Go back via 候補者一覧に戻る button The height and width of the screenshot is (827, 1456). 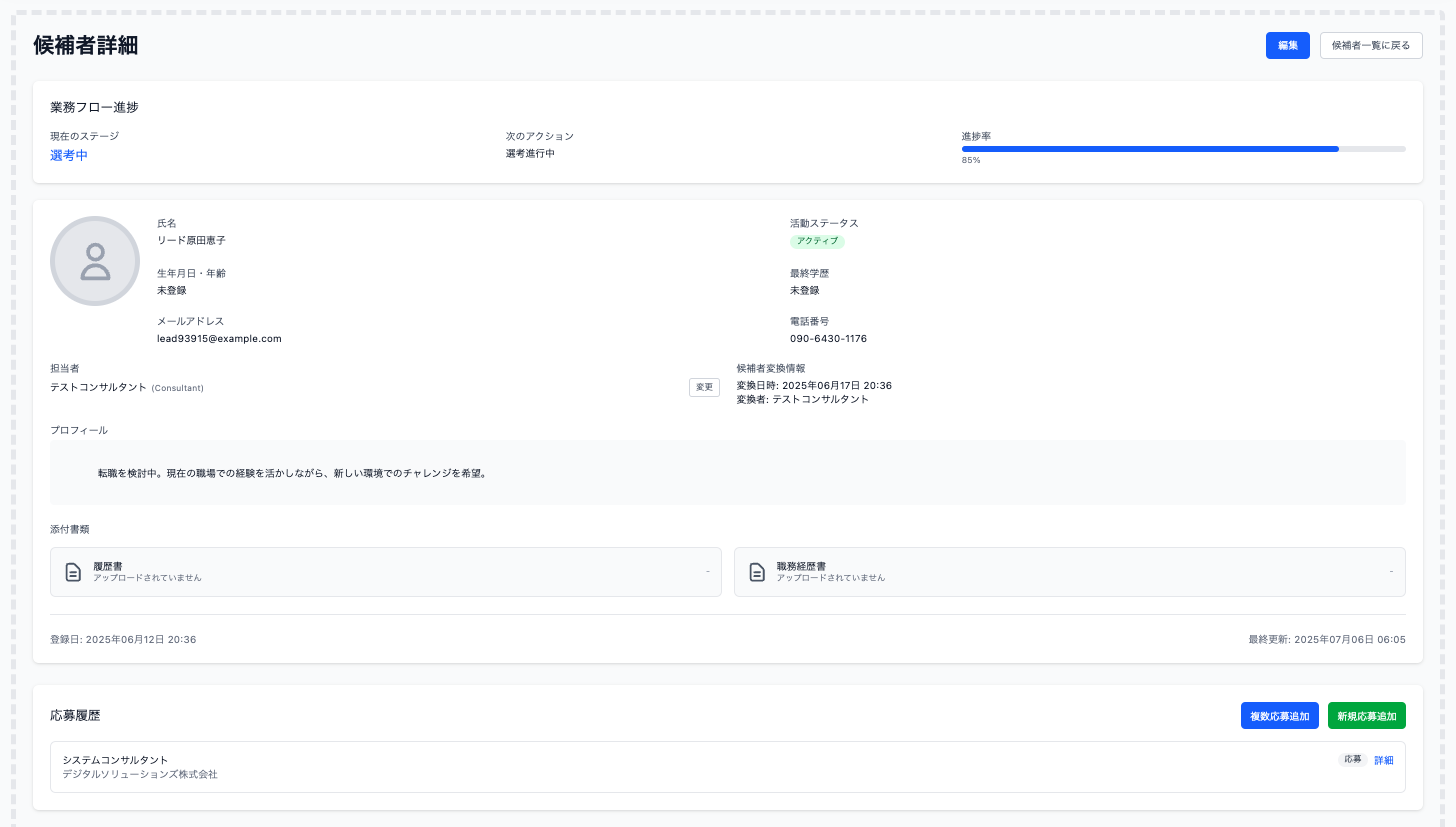coord(1370,46)
